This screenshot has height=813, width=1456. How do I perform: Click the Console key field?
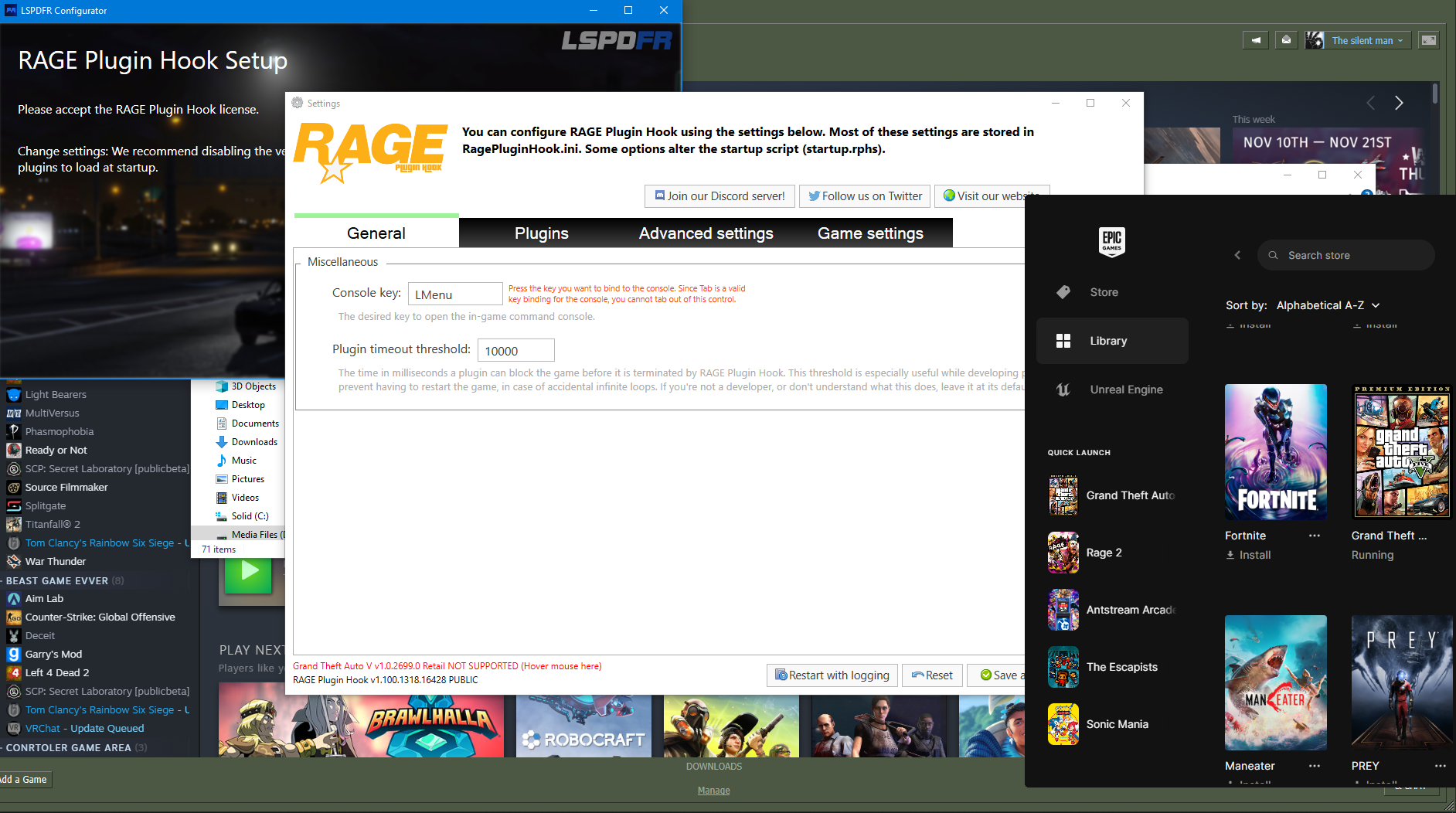point(455,294)
